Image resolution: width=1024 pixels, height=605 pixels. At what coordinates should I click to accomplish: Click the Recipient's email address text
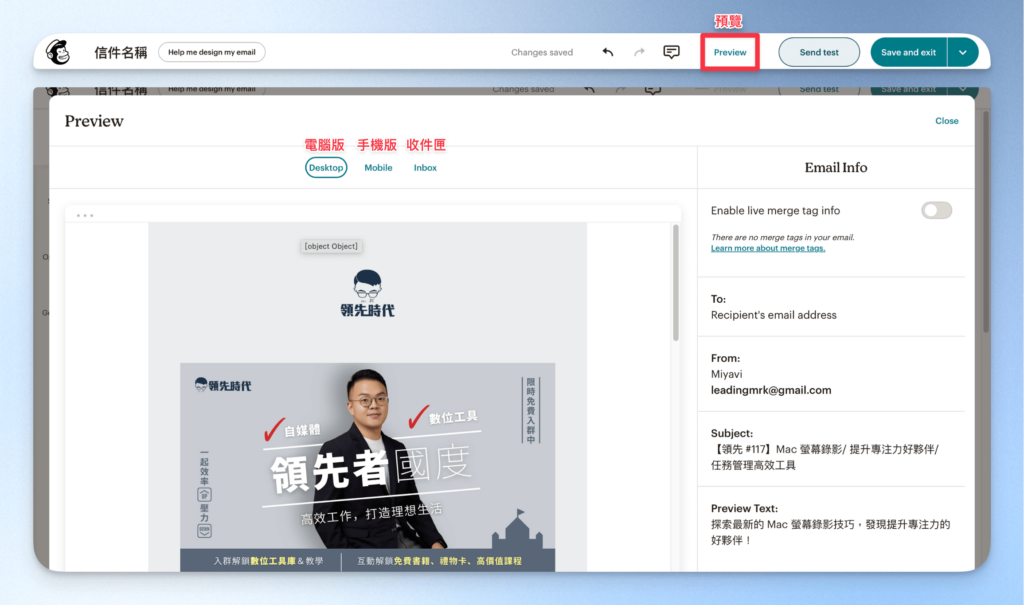(773, 315)
